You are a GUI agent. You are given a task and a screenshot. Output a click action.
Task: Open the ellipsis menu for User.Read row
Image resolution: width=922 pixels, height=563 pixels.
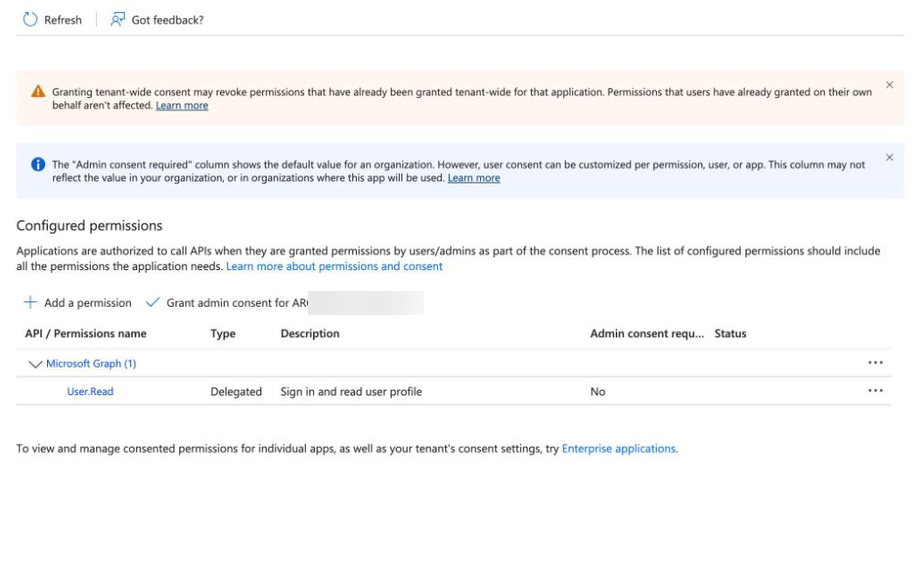click(x=875, y=390)
